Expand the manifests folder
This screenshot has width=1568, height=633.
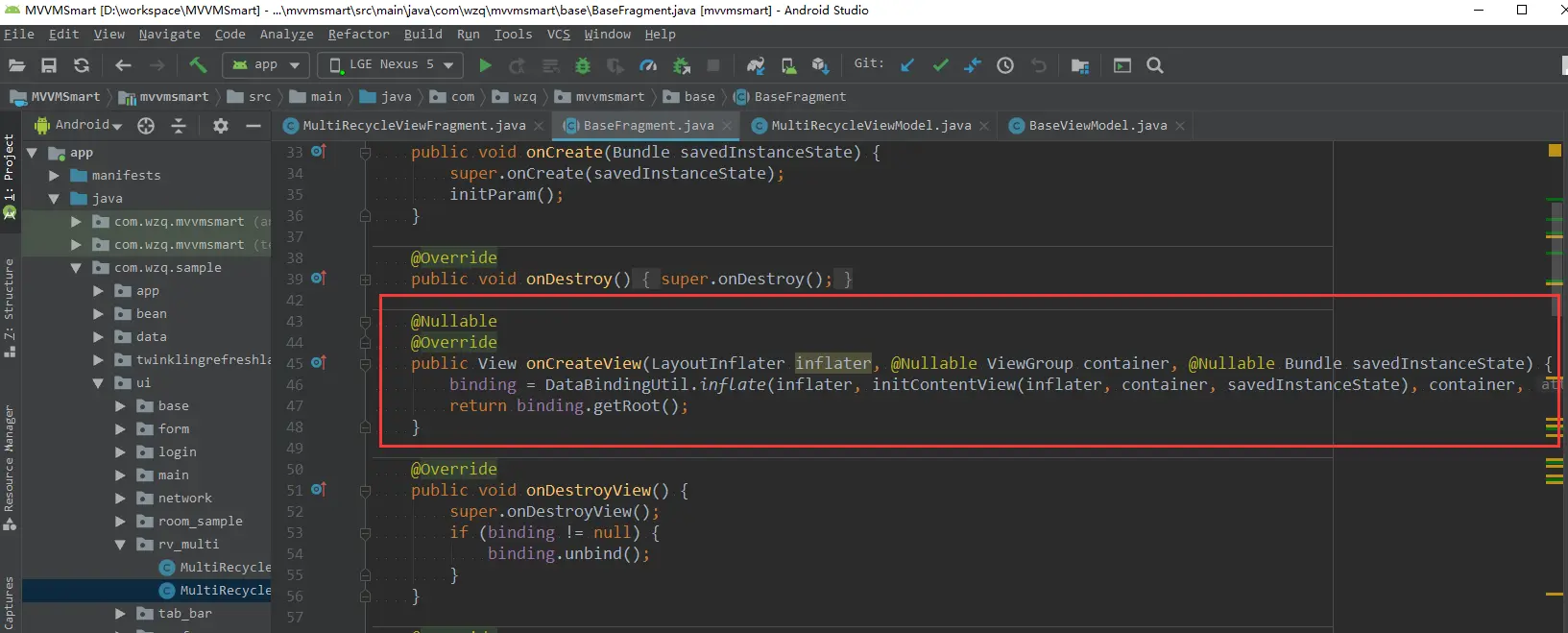pyautogui.click(x=54, y=176)
